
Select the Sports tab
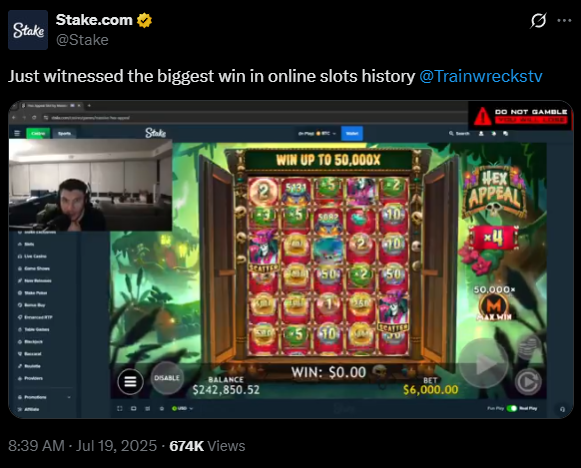click(x=64, y=133)
